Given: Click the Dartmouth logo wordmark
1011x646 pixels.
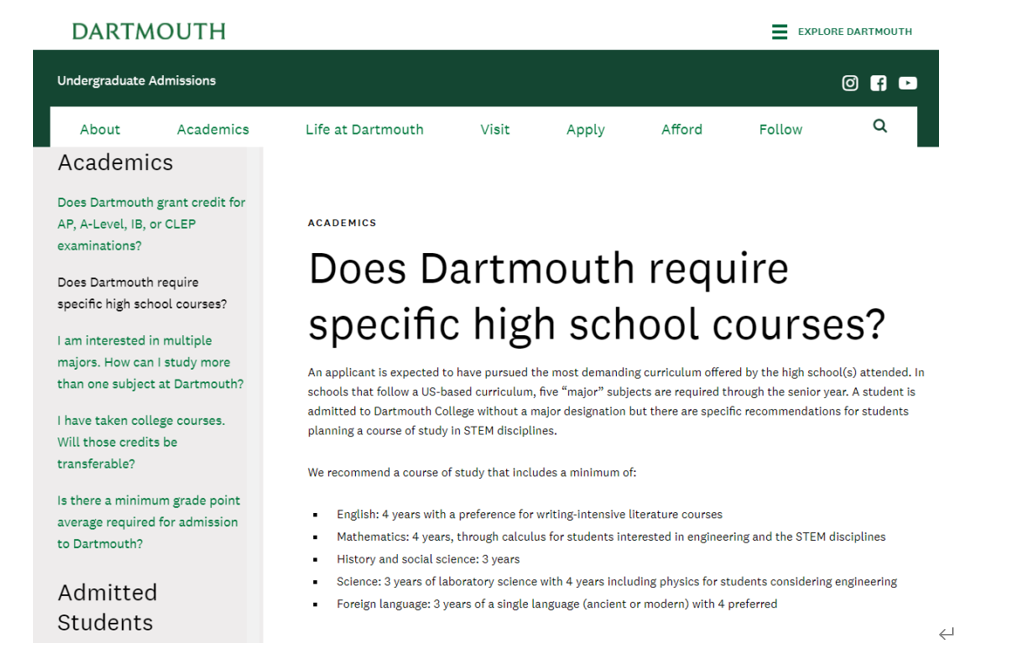Looking at the screenshot, I should pos(149,31).
